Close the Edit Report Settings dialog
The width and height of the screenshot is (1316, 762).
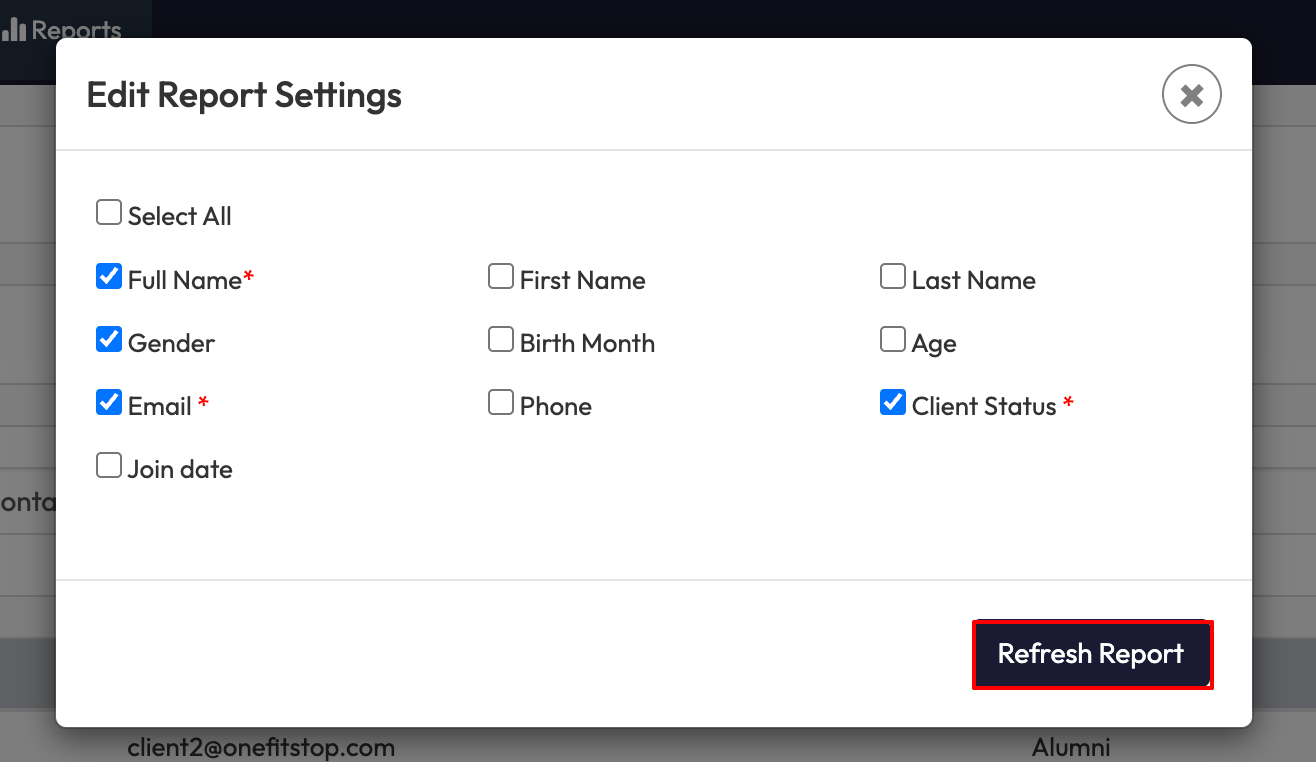point(1191,95)
